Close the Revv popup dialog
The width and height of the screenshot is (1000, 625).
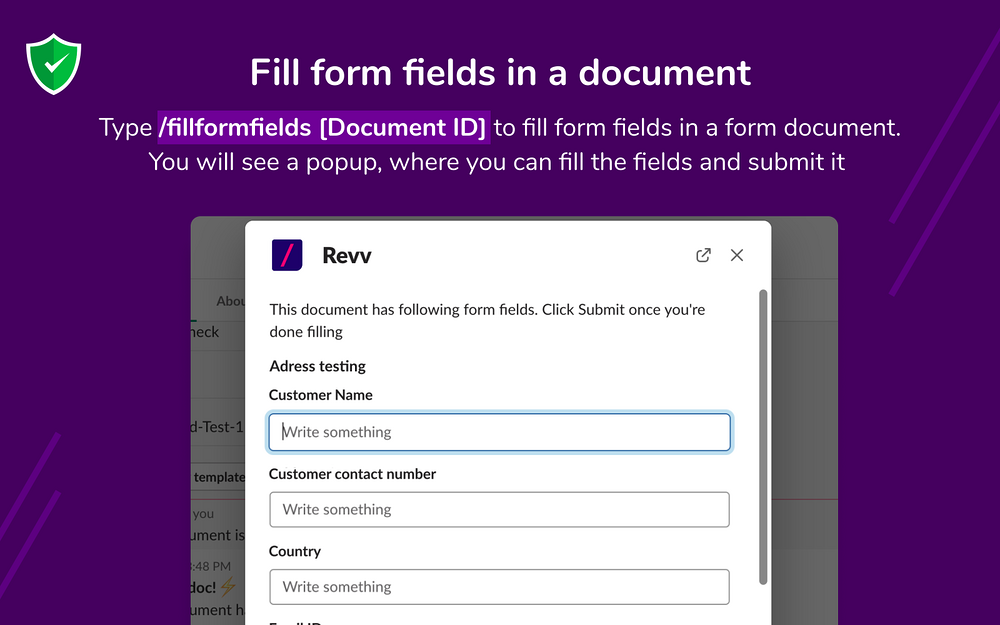[737, 255]
